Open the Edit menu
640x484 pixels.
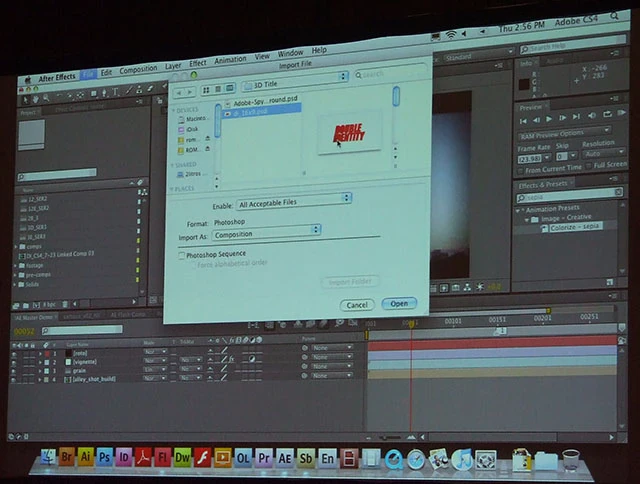coord(106,72)
